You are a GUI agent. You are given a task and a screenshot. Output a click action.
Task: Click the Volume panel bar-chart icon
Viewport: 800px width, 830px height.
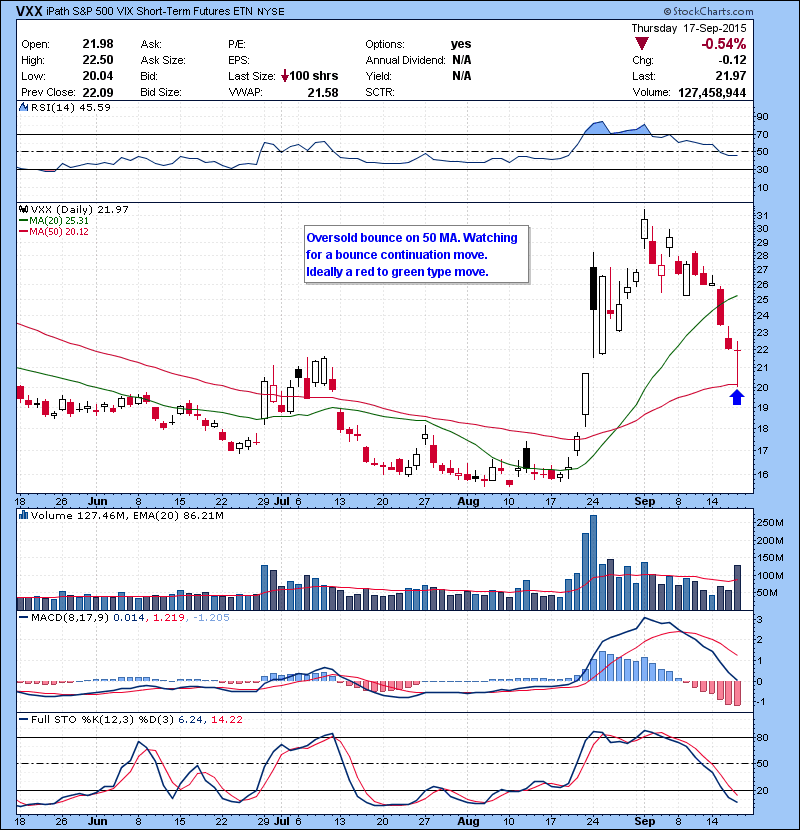tap(23, 515)
